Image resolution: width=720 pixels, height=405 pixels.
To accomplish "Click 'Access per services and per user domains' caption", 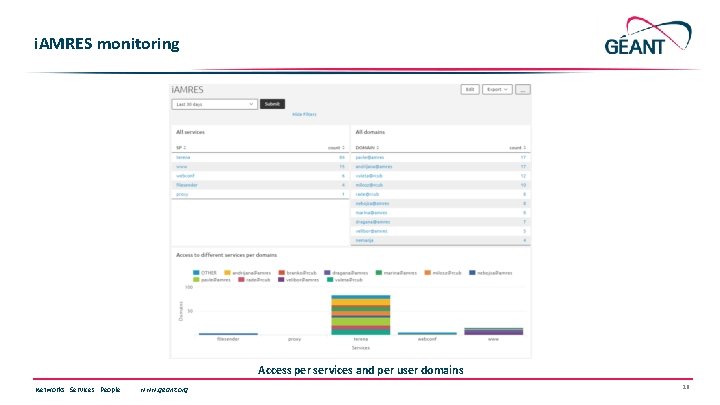I will 360,370.
